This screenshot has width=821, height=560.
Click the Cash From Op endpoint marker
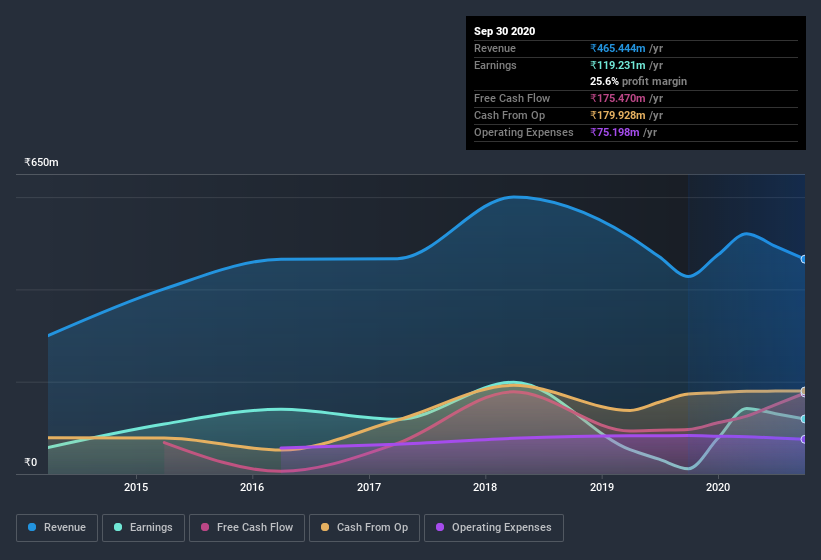click(x=804, y=391)
